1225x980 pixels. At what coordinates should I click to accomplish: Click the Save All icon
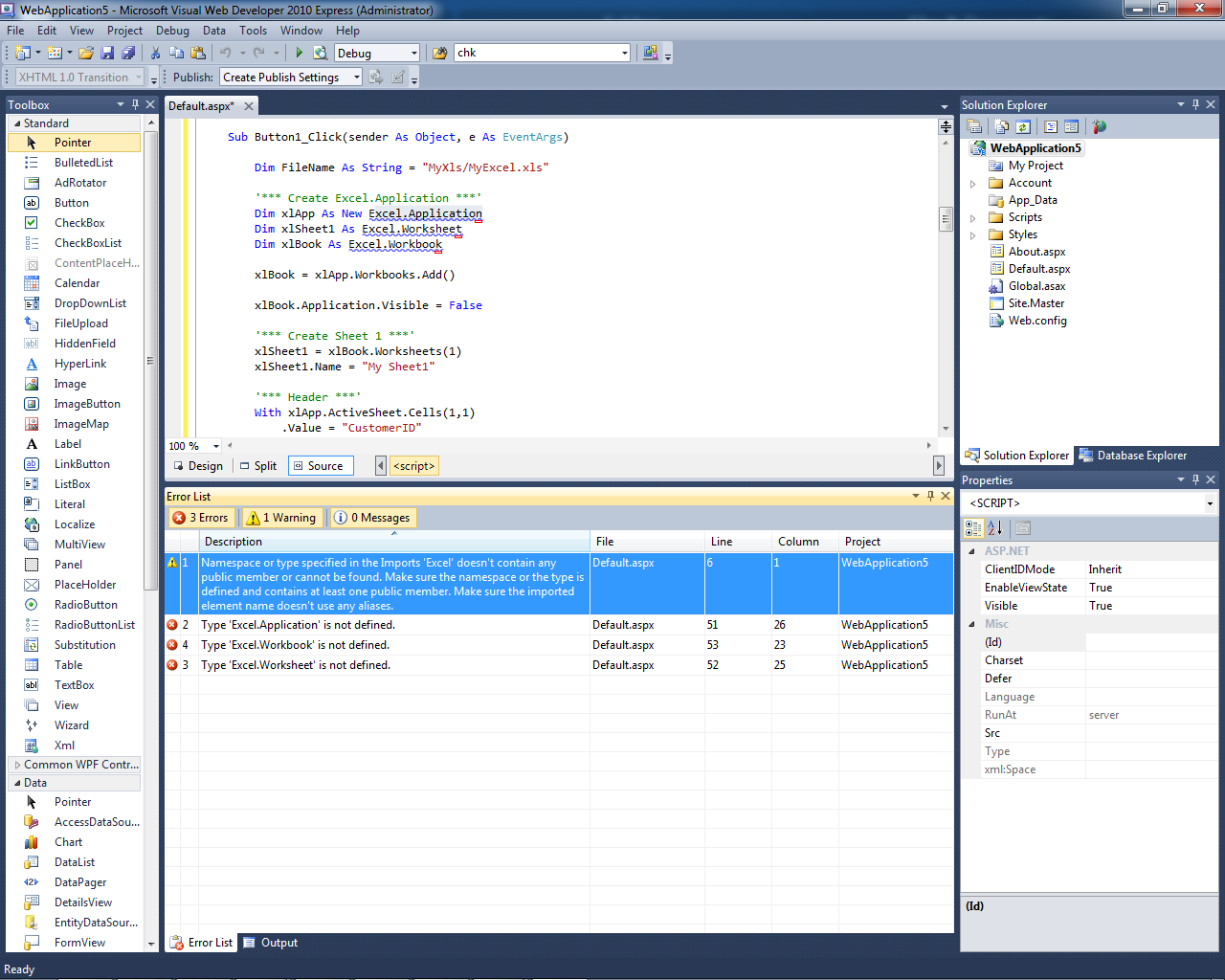128,53
